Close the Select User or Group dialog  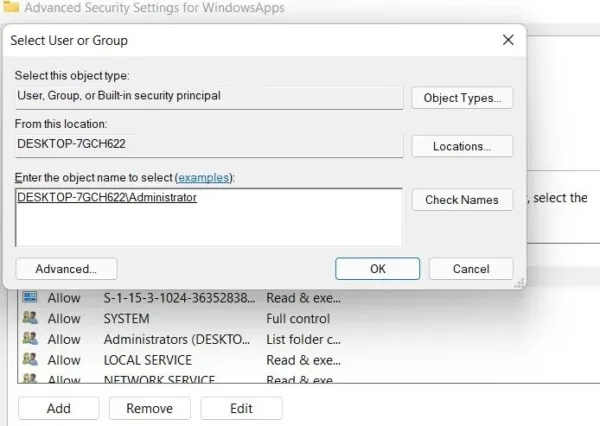coord(508,40)
